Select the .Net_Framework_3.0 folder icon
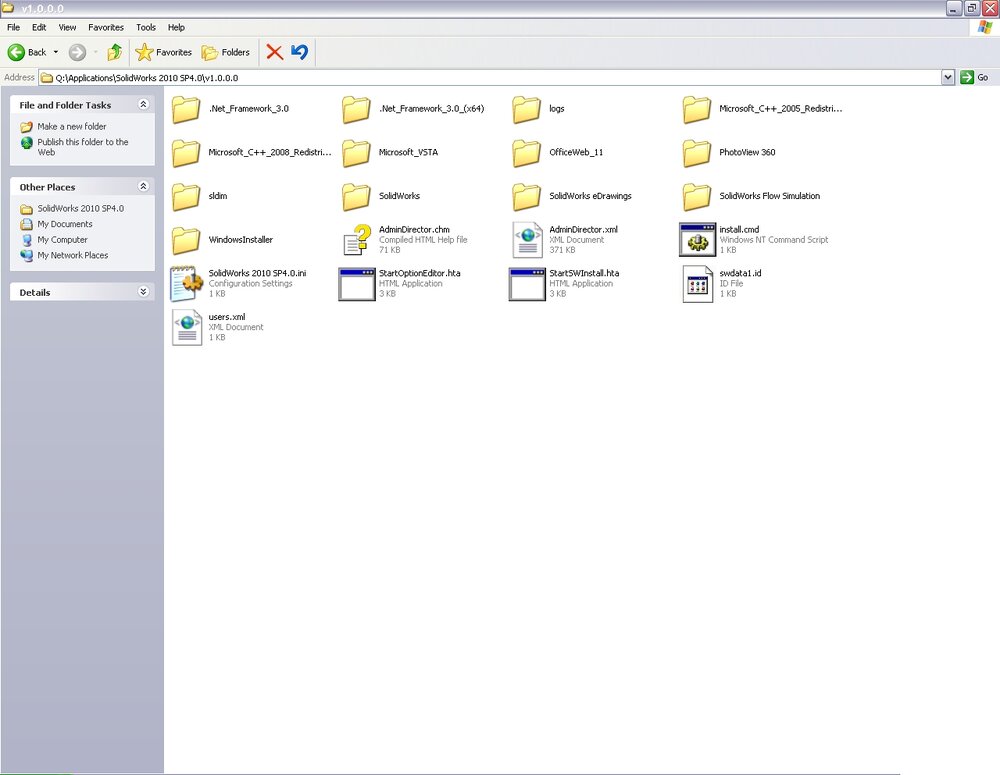1000x775 pixels. pyautogui.click(x=186, y=109)
